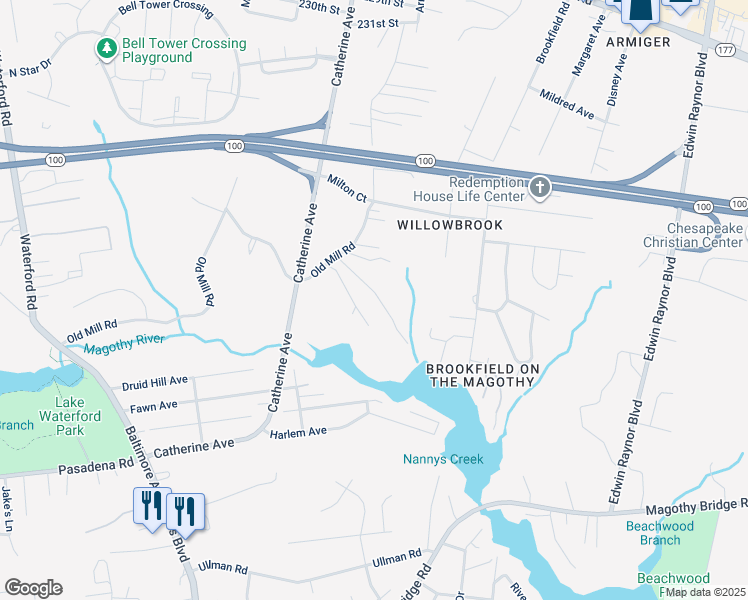Click the Armiger neighborhood label
Image resolution: width=748 pixels, height=600 pixels.
[638, 42]
